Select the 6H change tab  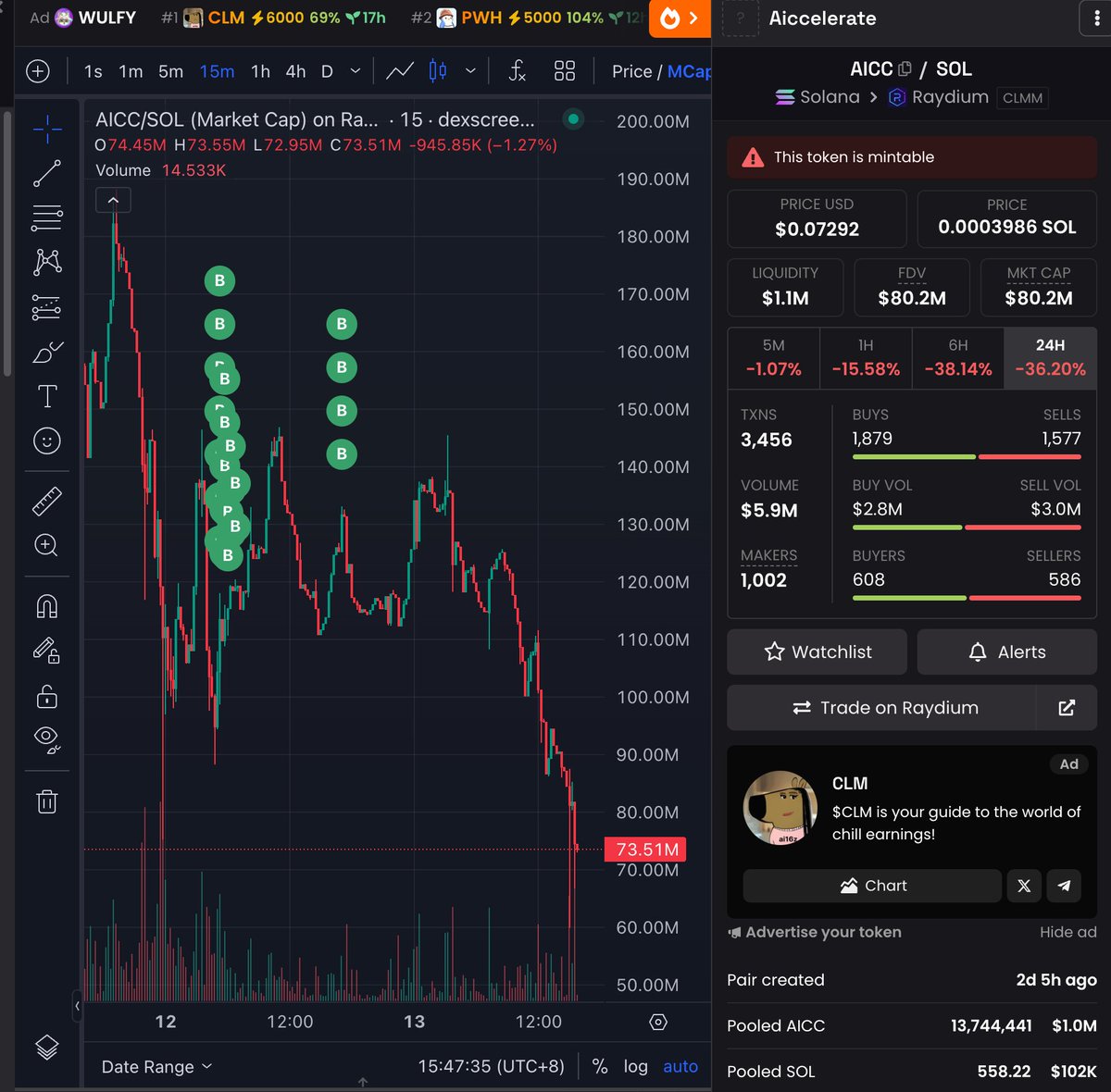coord(958,357)
